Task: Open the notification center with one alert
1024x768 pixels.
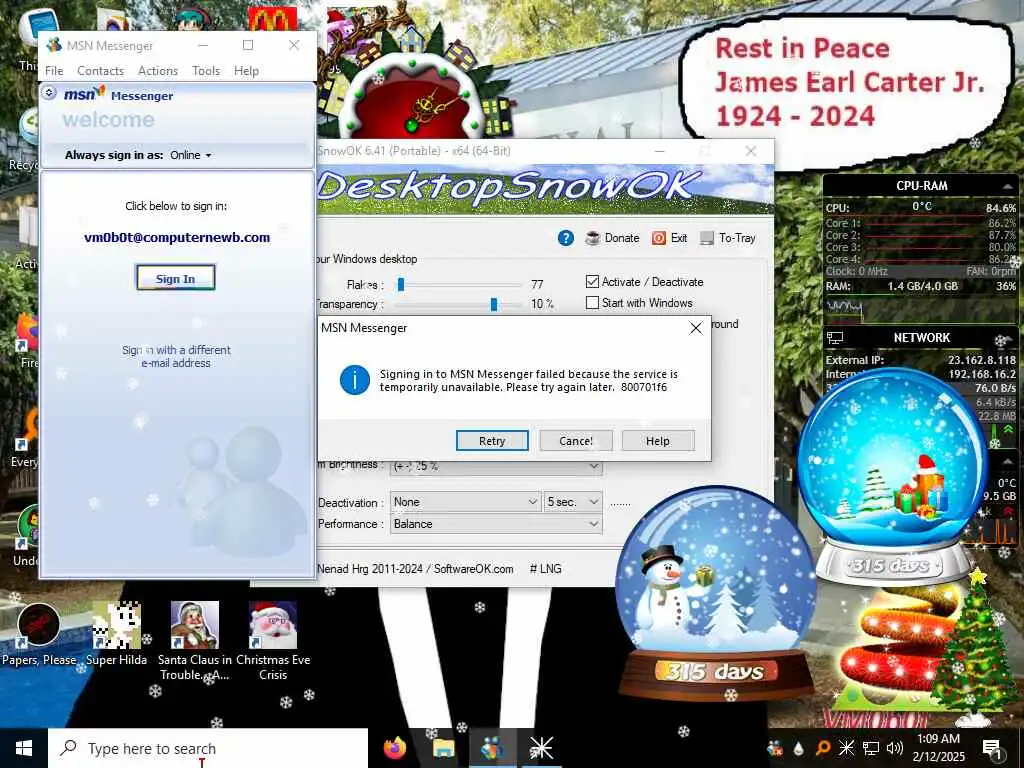Action: coord(992,748)
